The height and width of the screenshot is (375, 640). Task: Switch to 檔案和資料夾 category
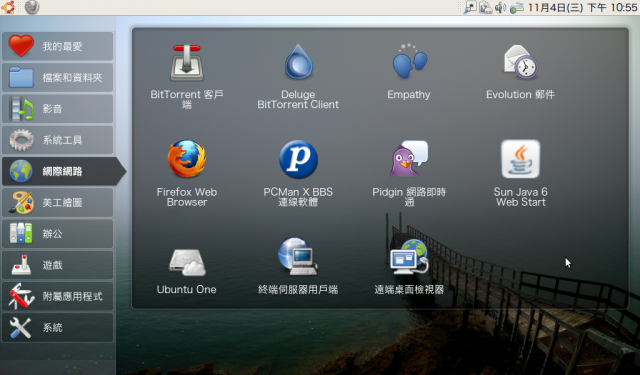(x=58, y=77)
